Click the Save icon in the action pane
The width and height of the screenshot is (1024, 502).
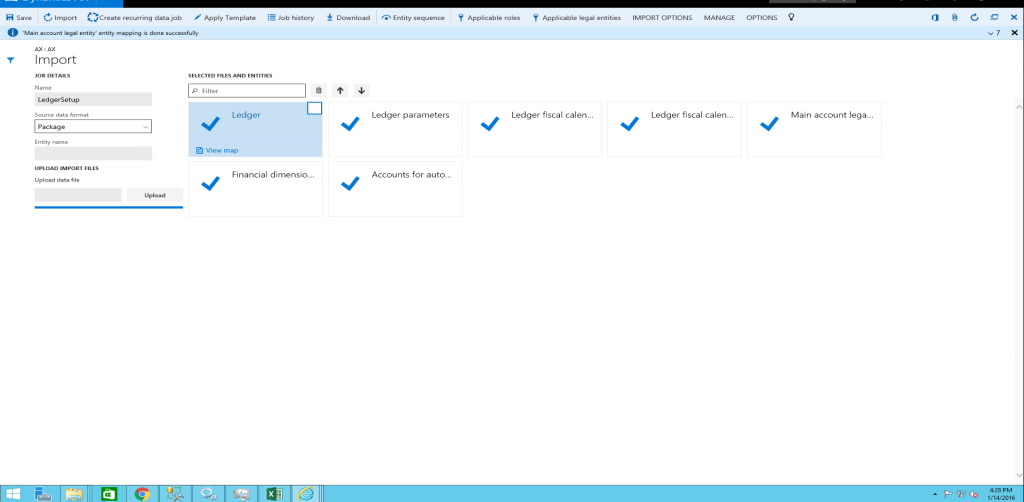coord(10,18)
